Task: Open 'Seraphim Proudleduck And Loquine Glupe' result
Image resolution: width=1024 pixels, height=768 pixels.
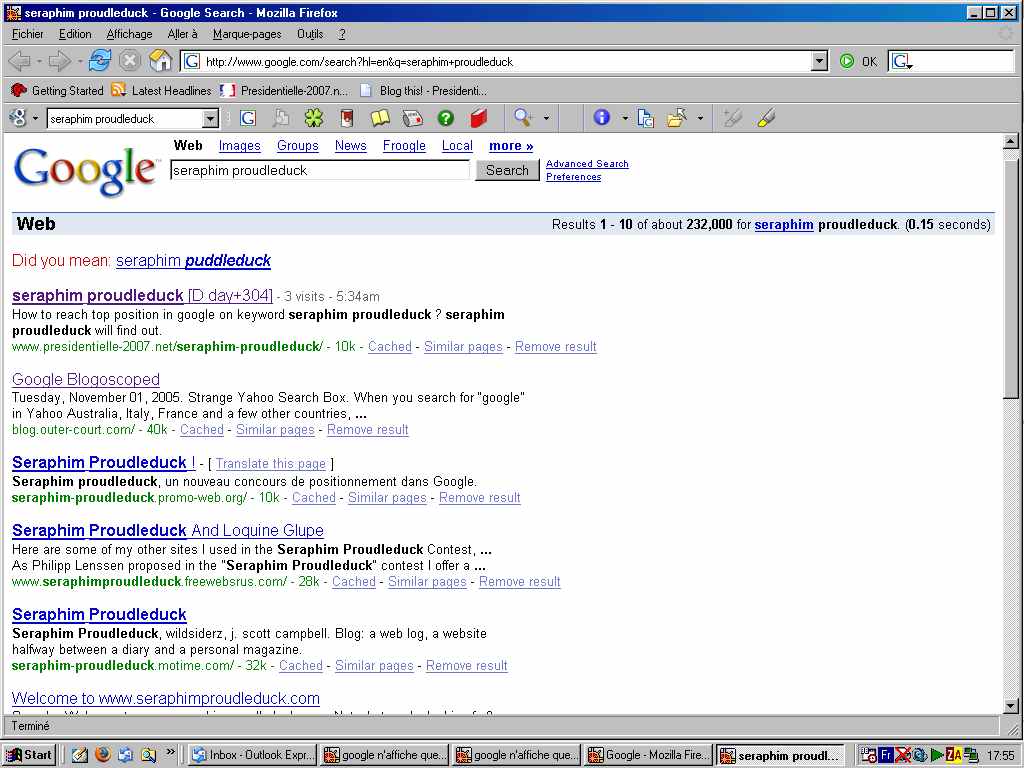Action: tap(168, 530)
